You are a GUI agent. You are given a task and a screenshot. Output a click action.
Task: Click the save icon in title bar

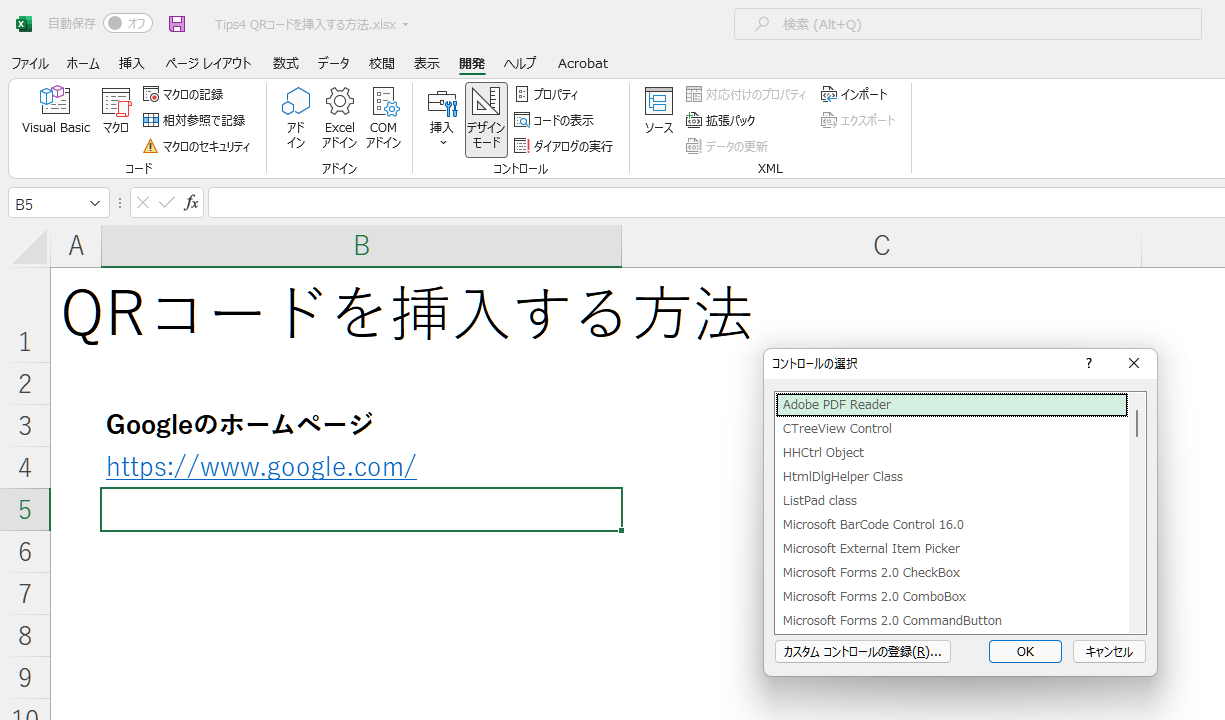177,24
